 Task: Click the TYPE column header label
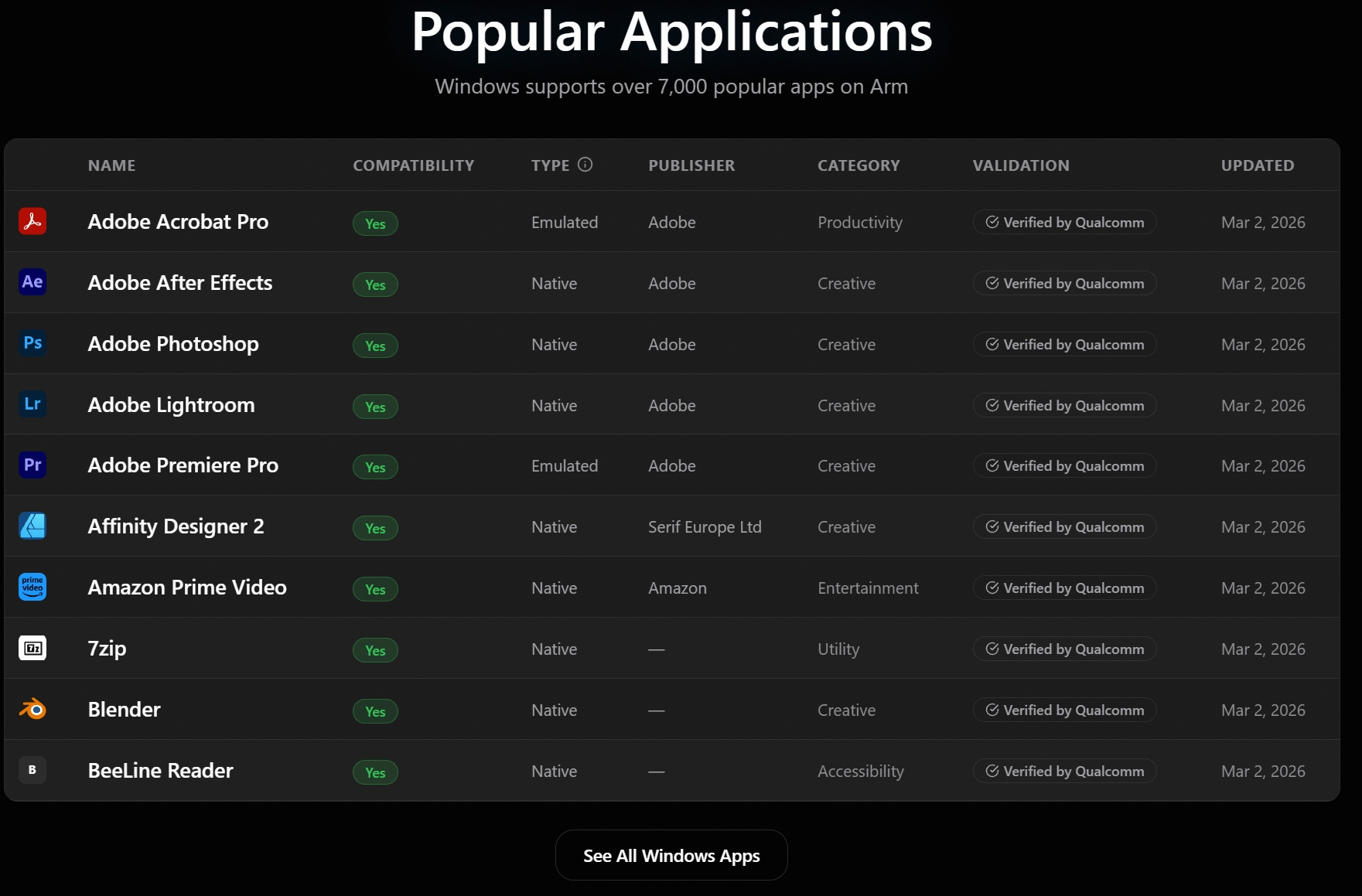[551, 165]
